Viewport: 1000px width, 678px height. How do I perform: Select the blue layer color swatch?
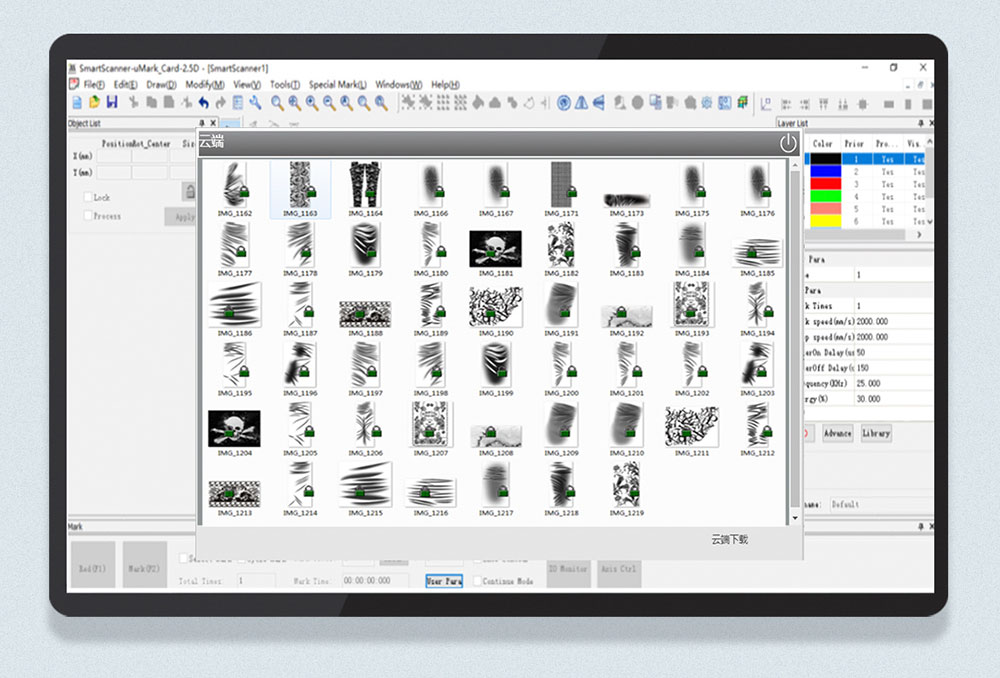tap(824, 171)
